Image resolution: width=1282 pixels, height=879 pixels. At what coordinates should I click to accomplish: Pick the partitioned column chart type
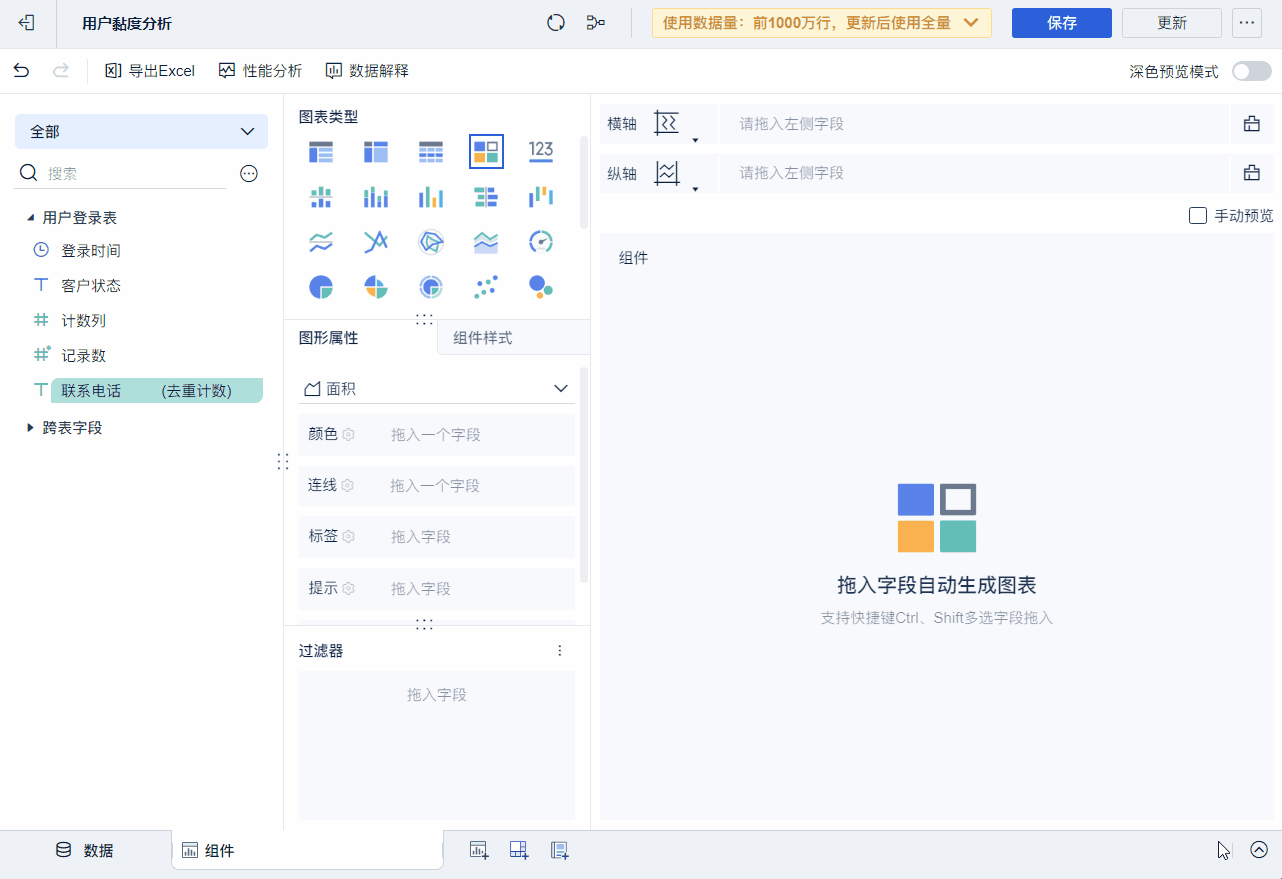[x=321, y=197]
